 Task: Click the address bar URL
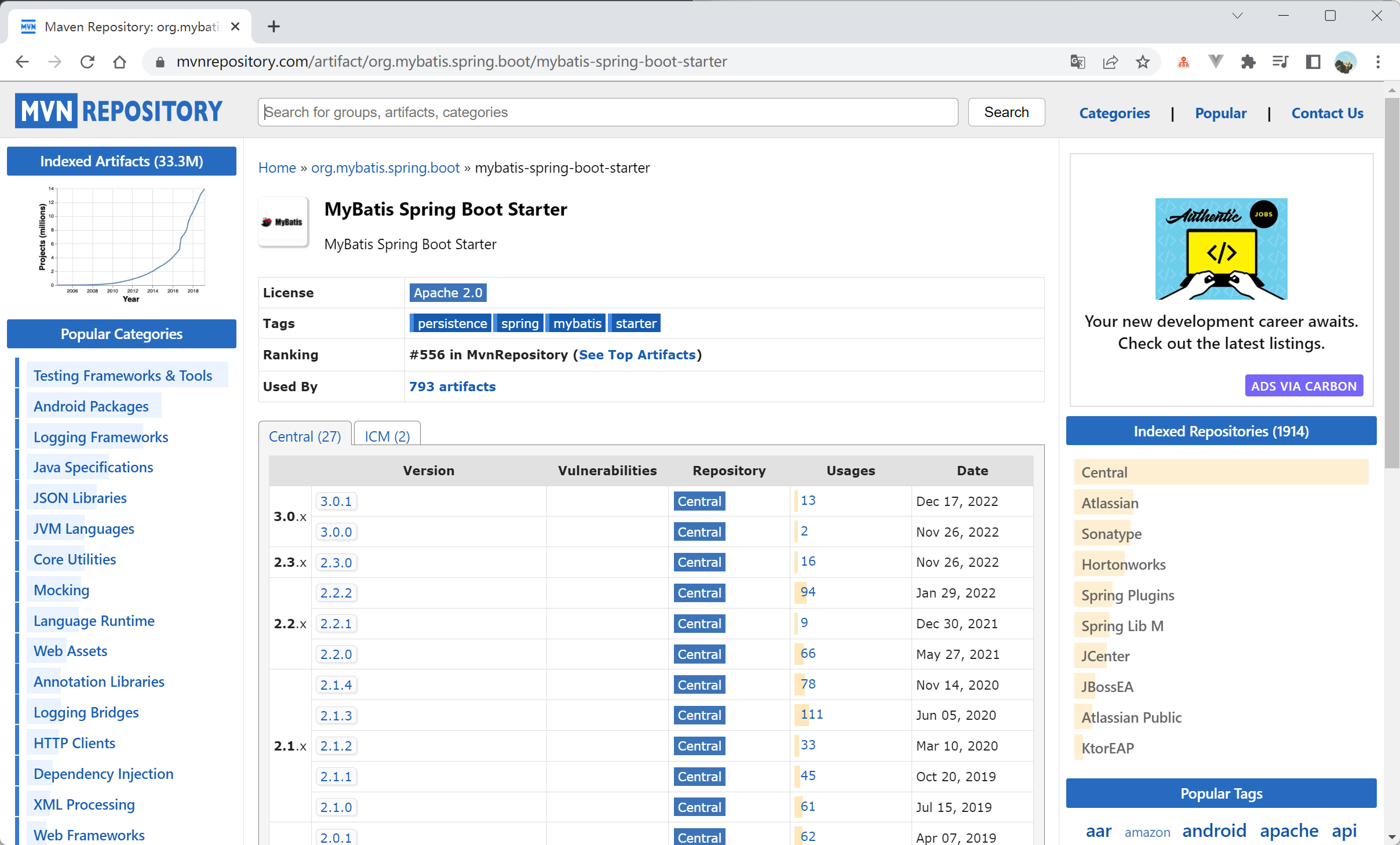coord(451,61)
